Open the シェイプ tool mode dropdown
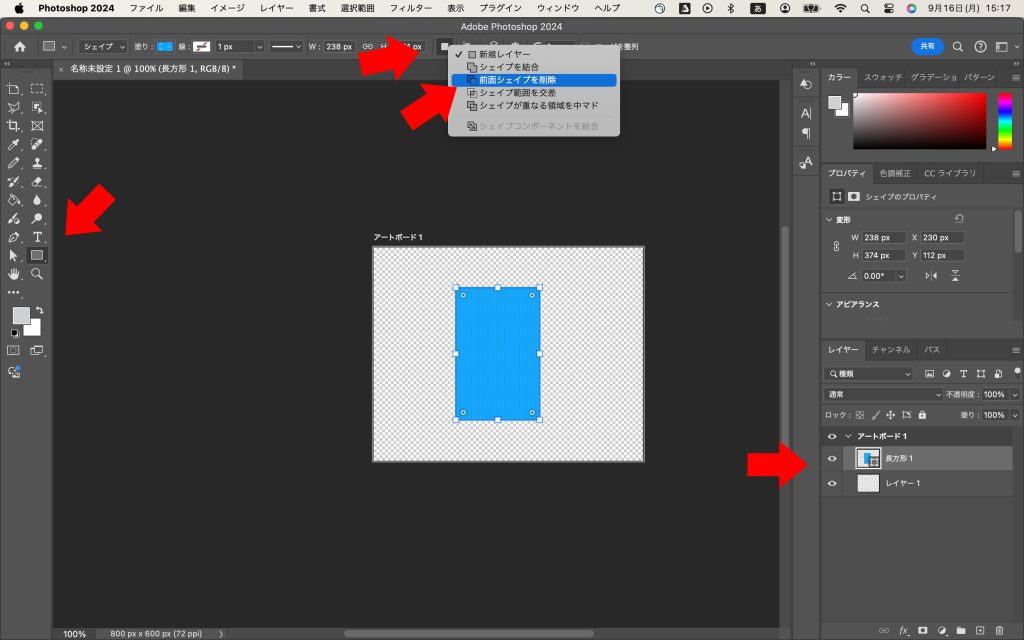Screen dimensions: 1024x640 coord(104,46)
